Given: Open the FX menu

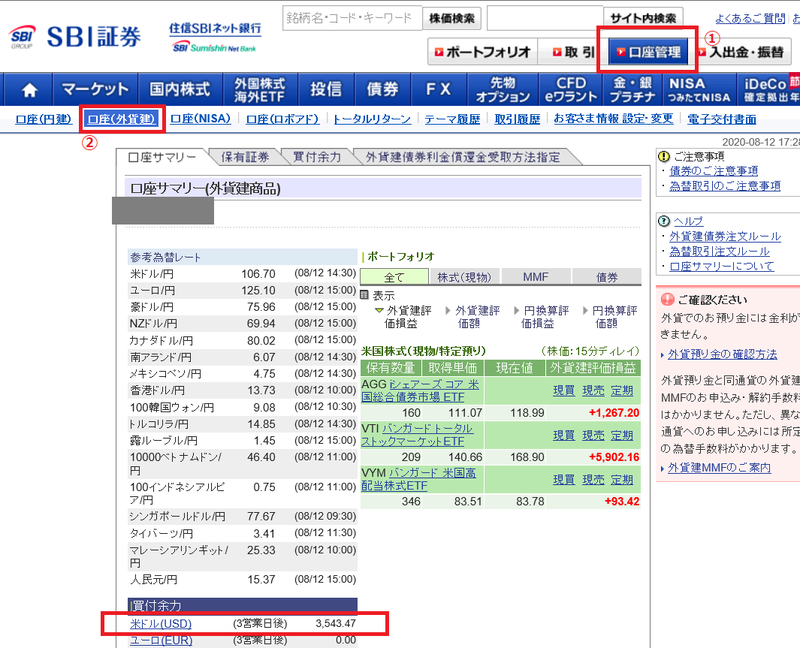Looking at the screenshot, I should coord(439,90).
